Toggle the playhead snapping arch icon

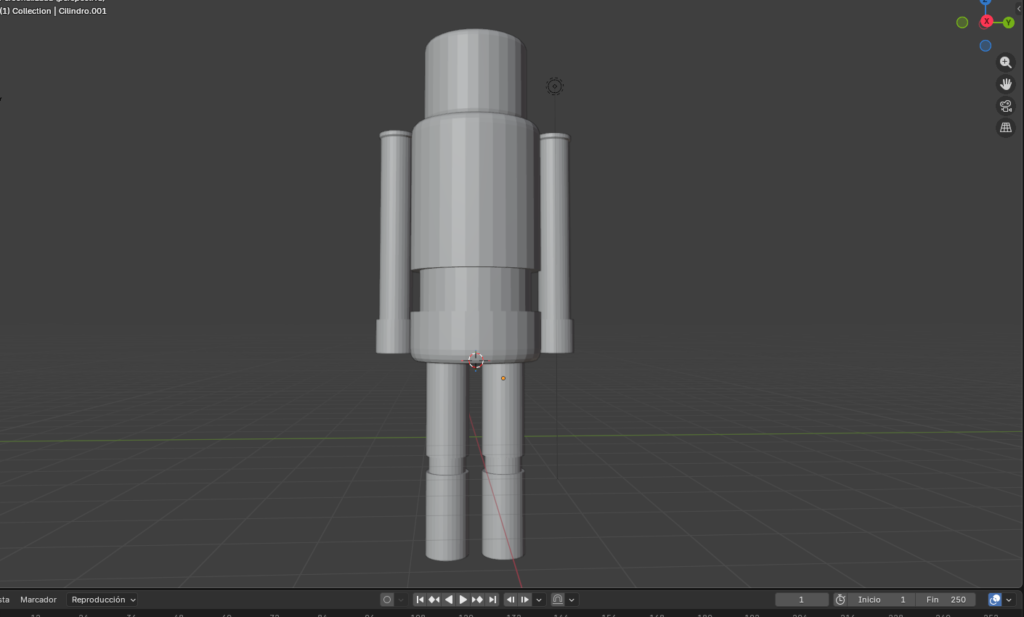pyautogui.click(x=557, y=599)
